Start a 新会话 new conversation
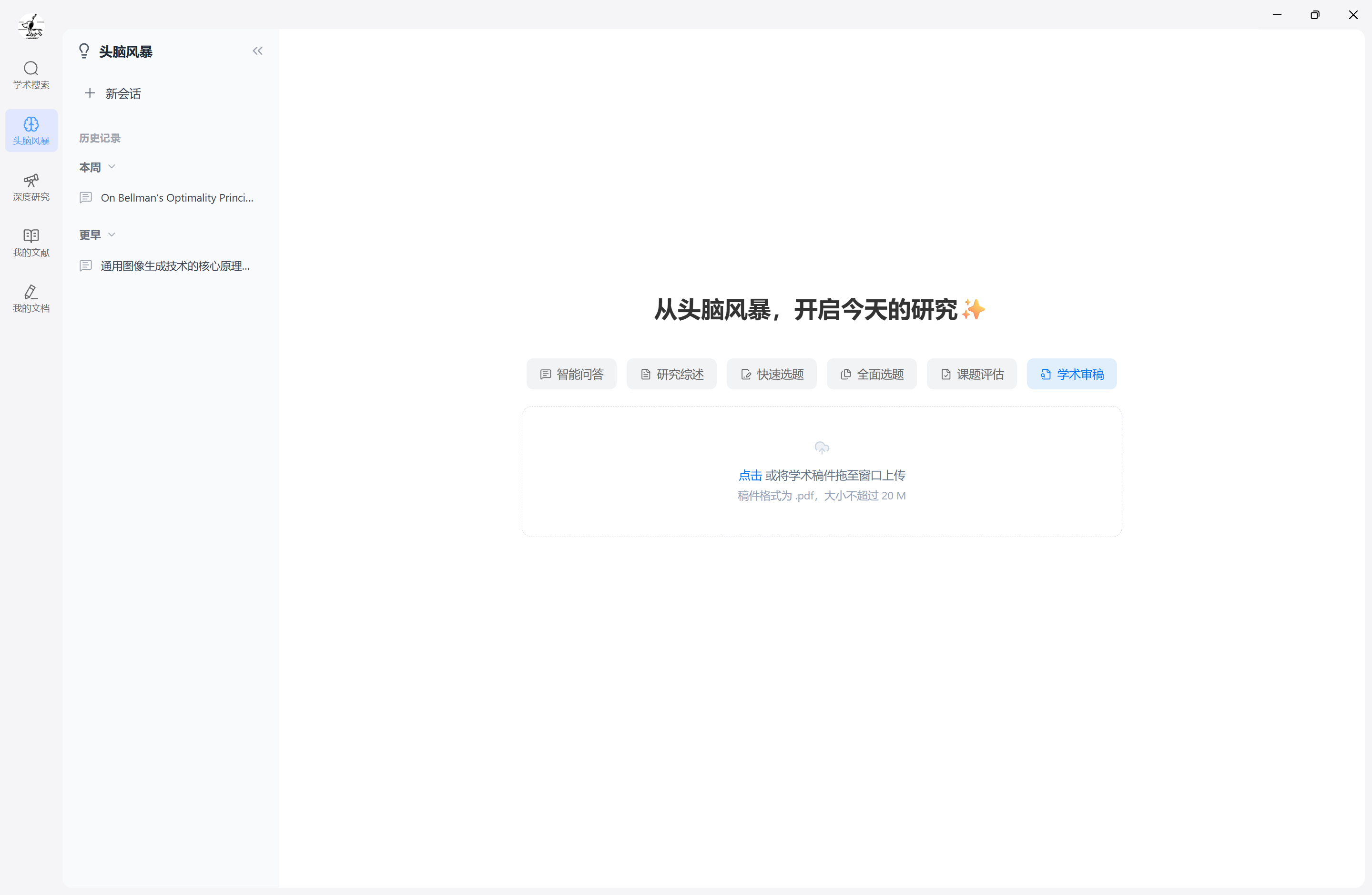This screenshot has width=1372, height=895. [113, 93]
